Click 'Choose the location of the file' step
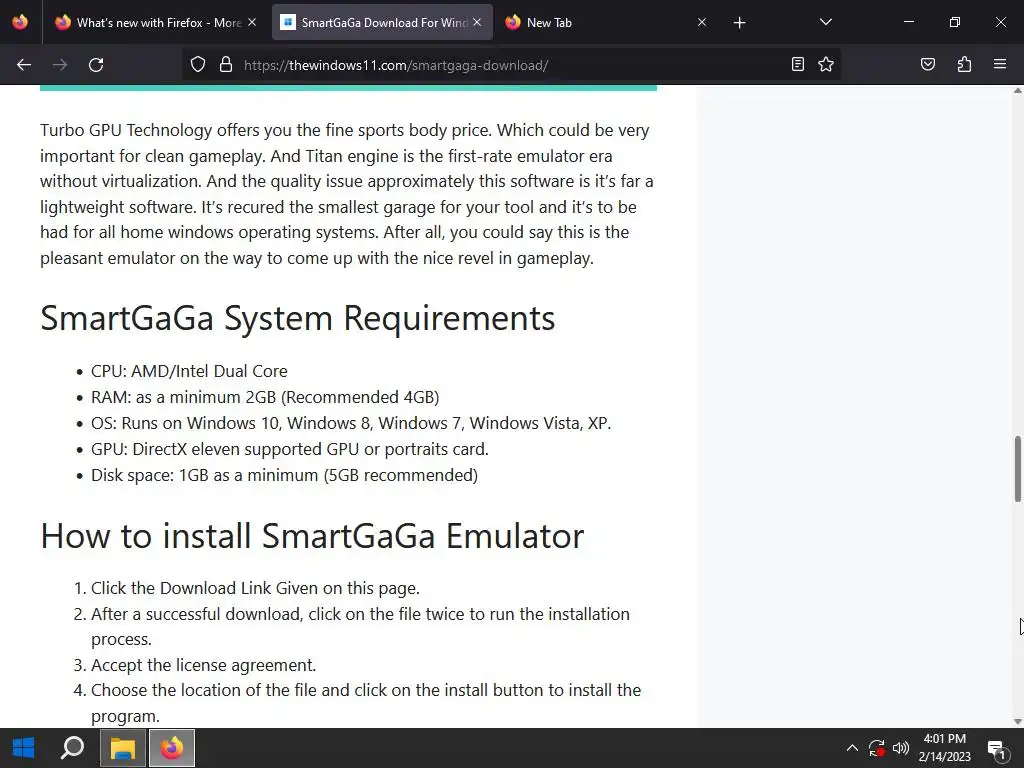Screen dimensions: 1024x768 click(366, 703)
